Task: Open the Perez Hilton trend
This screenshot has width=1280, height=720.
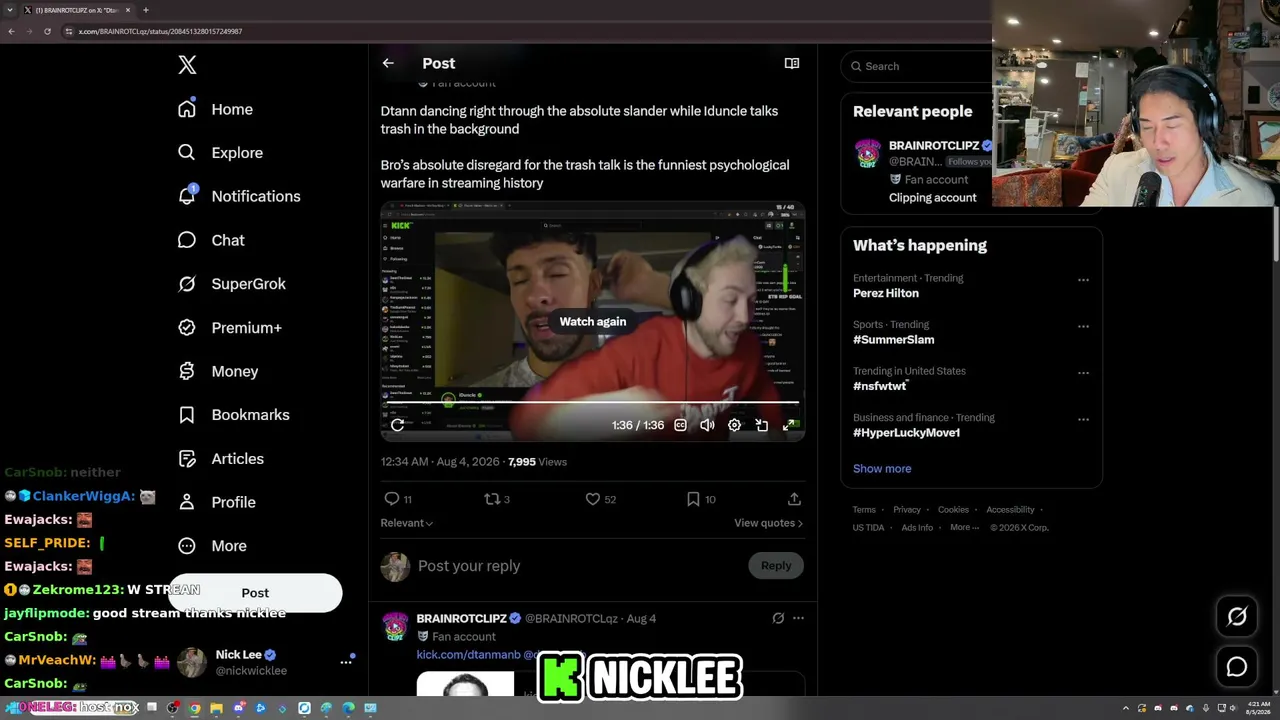Action: pyautogui.click(x=886, y=293)
